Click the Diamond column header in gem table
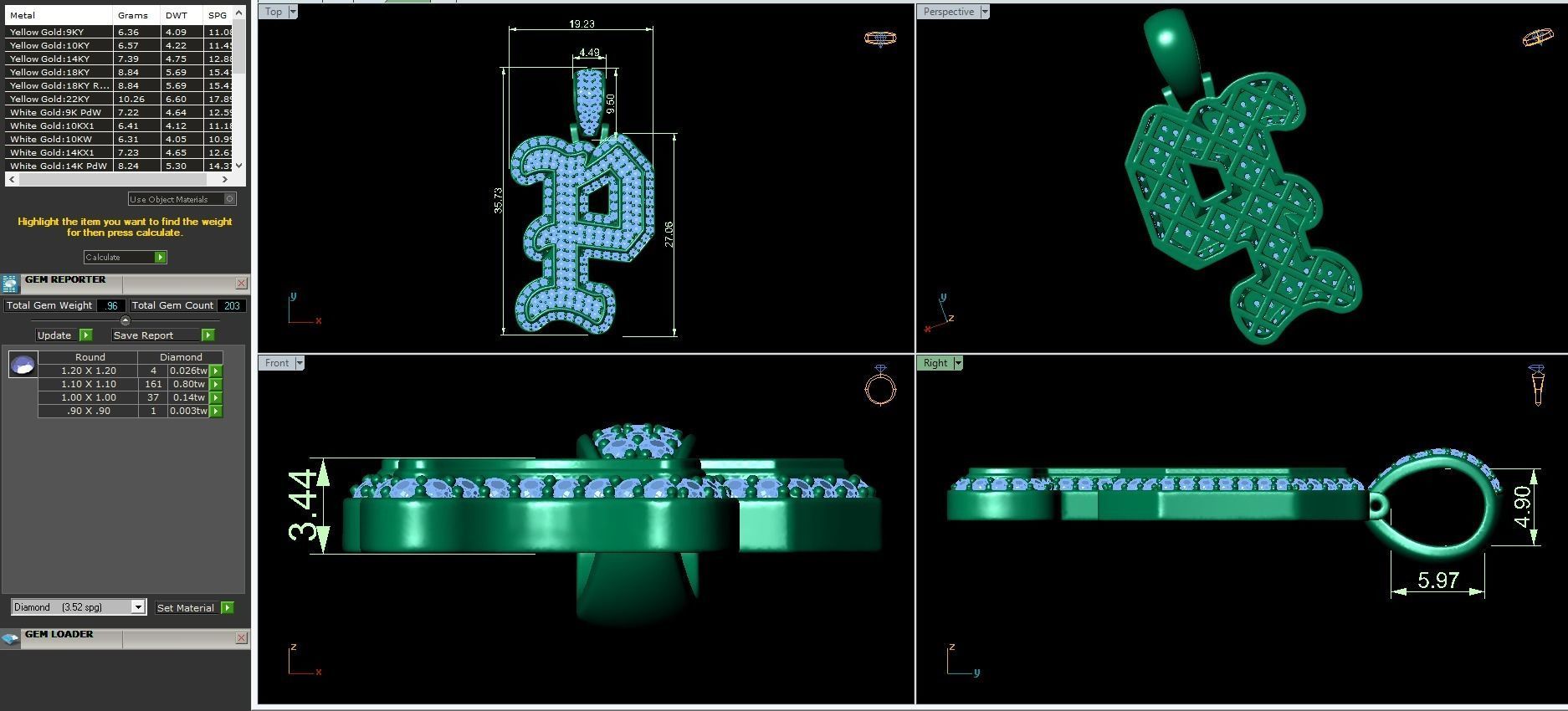The width and height of the screenshot is (1568, 711). (181, 356)
